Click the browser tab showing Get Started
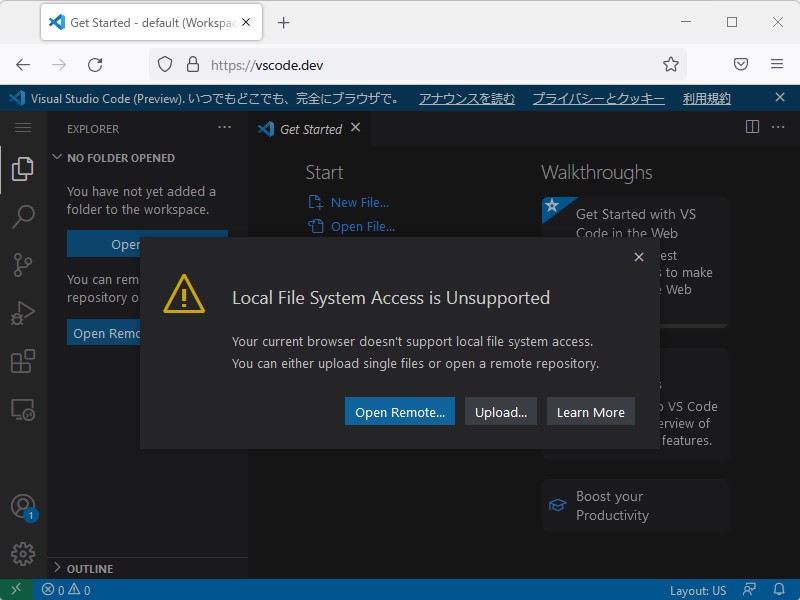The image size is (800, 600). (140, 22)
